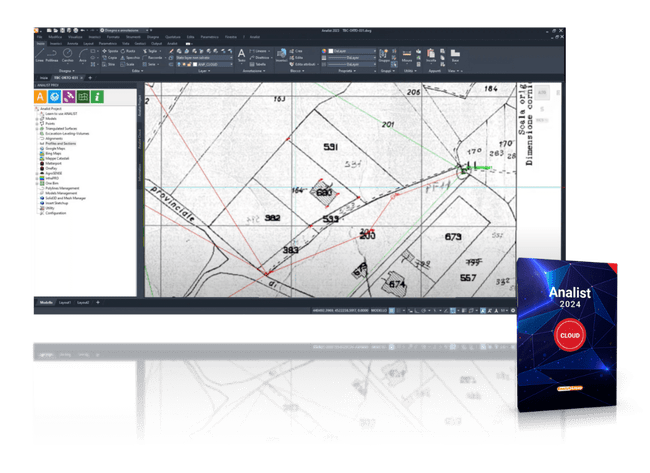Select Profiles and Sections tree item
Image resolution: width=650 pixels, height=473 pixels.
click(58, 143)
